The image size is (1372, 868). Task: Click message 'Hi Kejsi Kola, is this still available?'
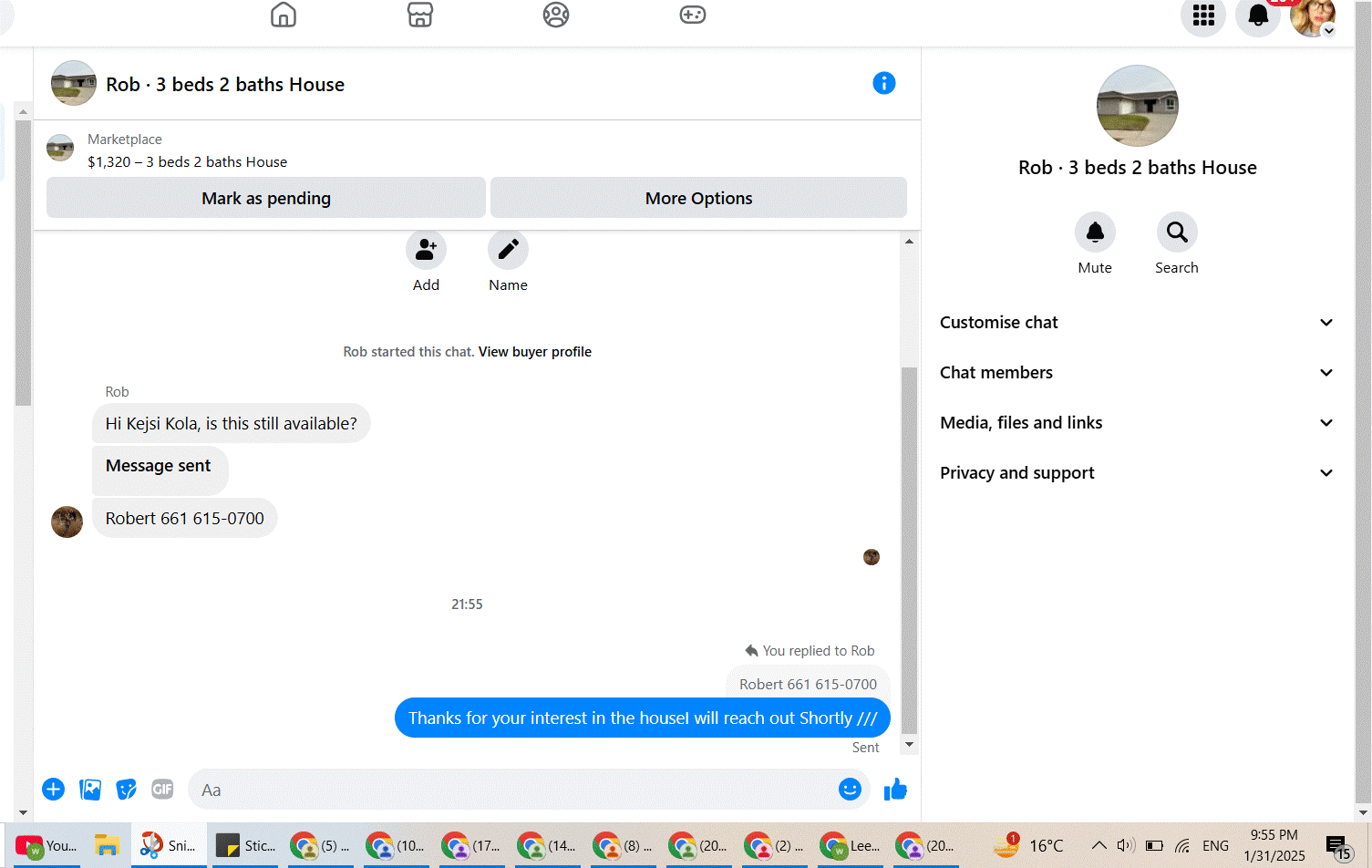(x=232, y=423)
